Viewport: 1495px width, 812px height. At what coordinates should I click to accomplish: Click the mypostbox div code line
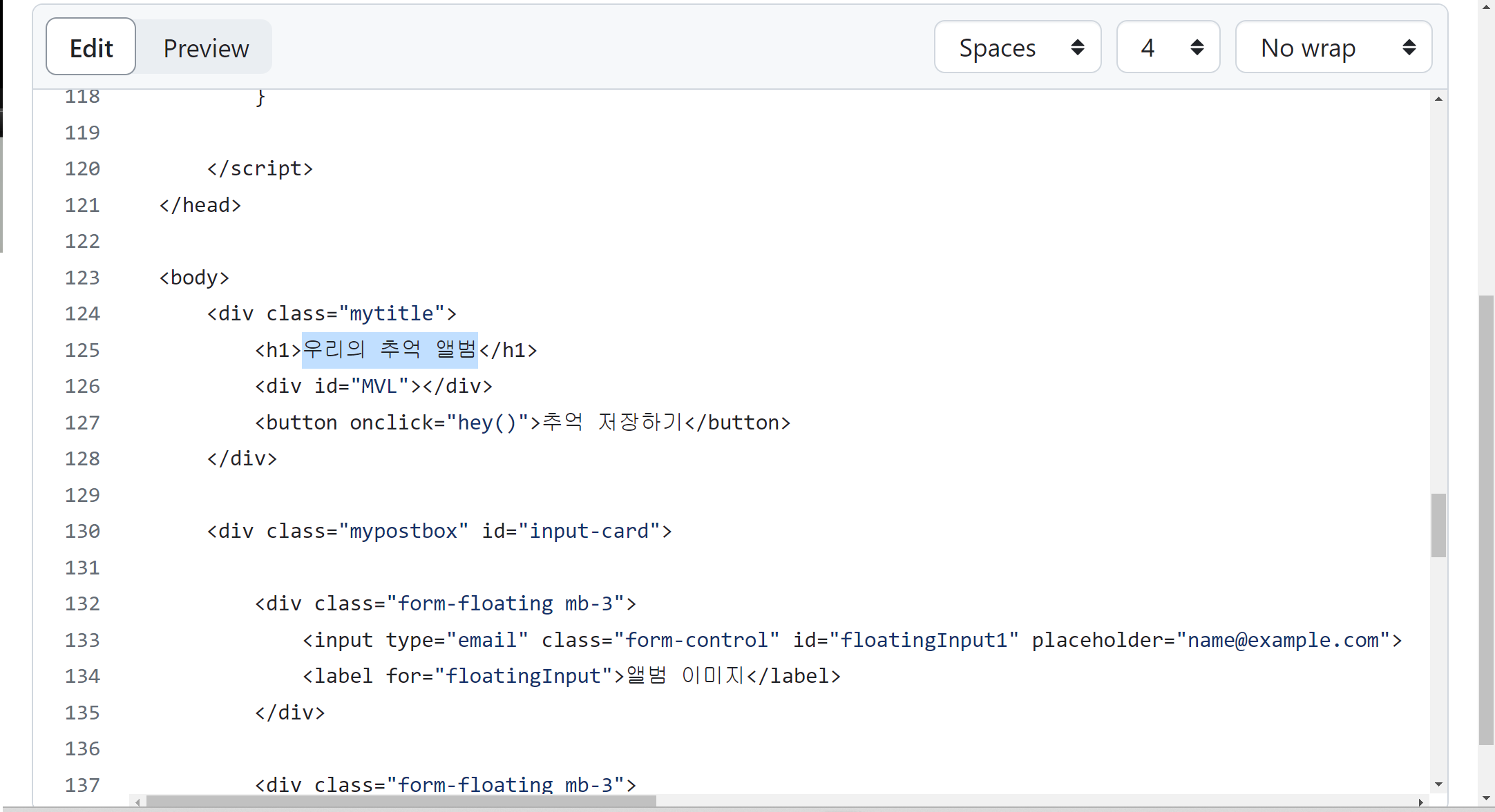(x=439, y=531)
